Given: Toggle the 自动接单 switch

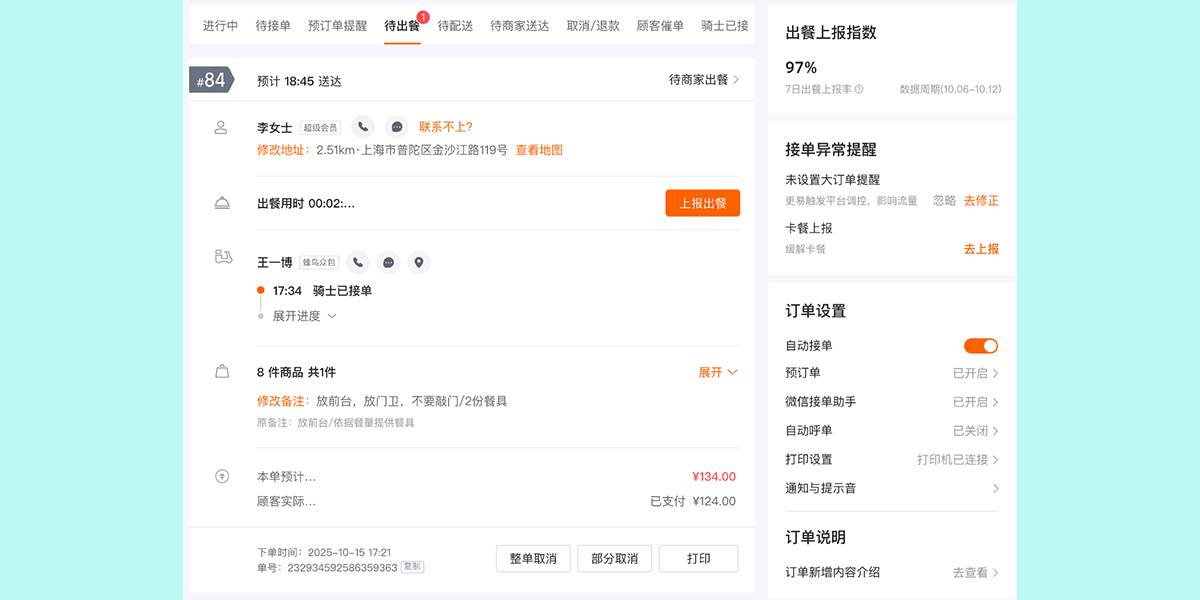Looking at the screenshot, I should (980, 346).
